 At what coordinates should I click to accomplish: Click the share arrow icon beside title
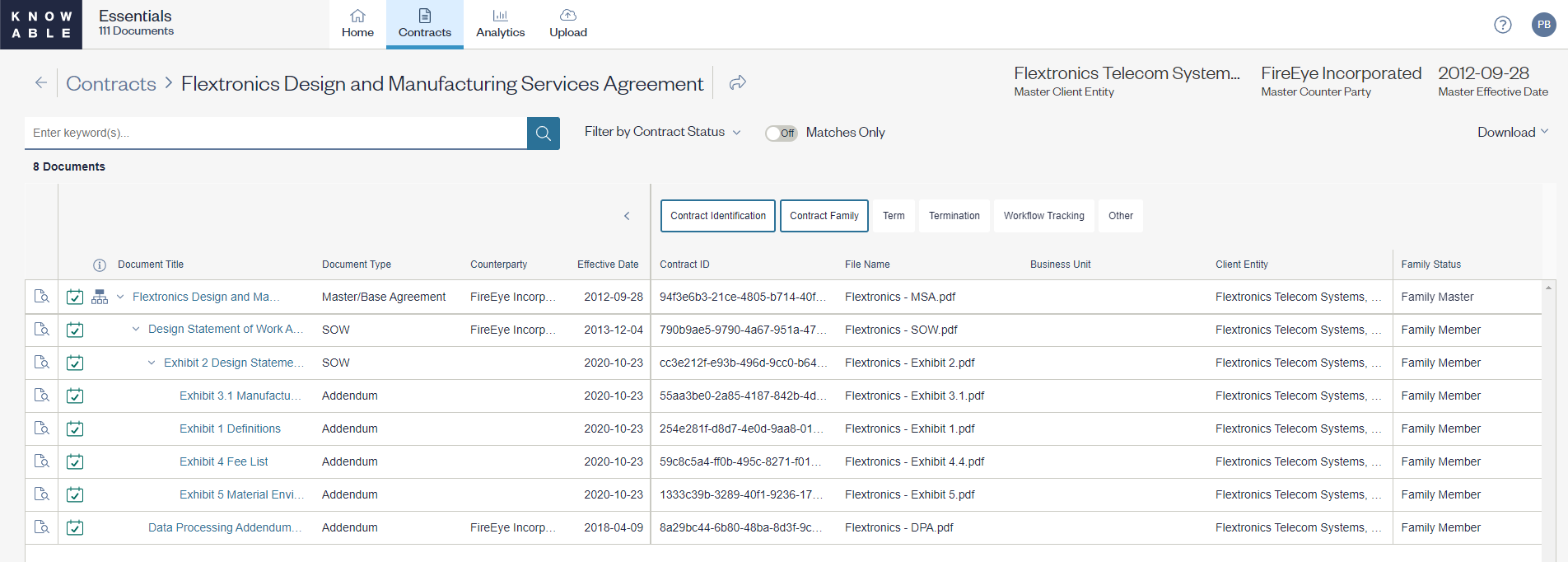point(738,82)
